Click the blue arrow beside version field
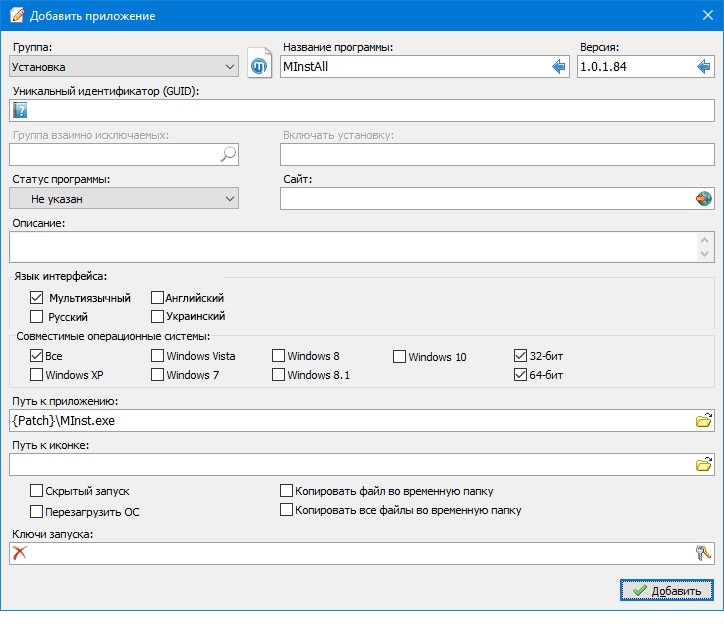The width and height of the screenshot is (724, 624). [x=704, y=67]
